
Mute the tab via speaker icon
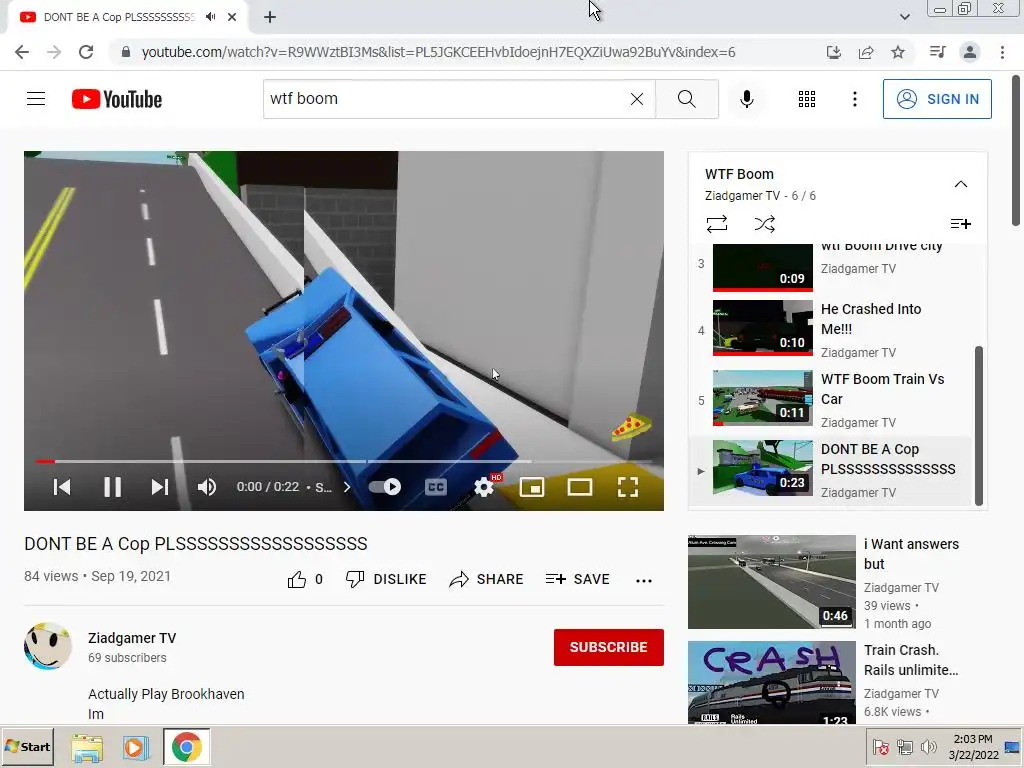coord(210,17)
